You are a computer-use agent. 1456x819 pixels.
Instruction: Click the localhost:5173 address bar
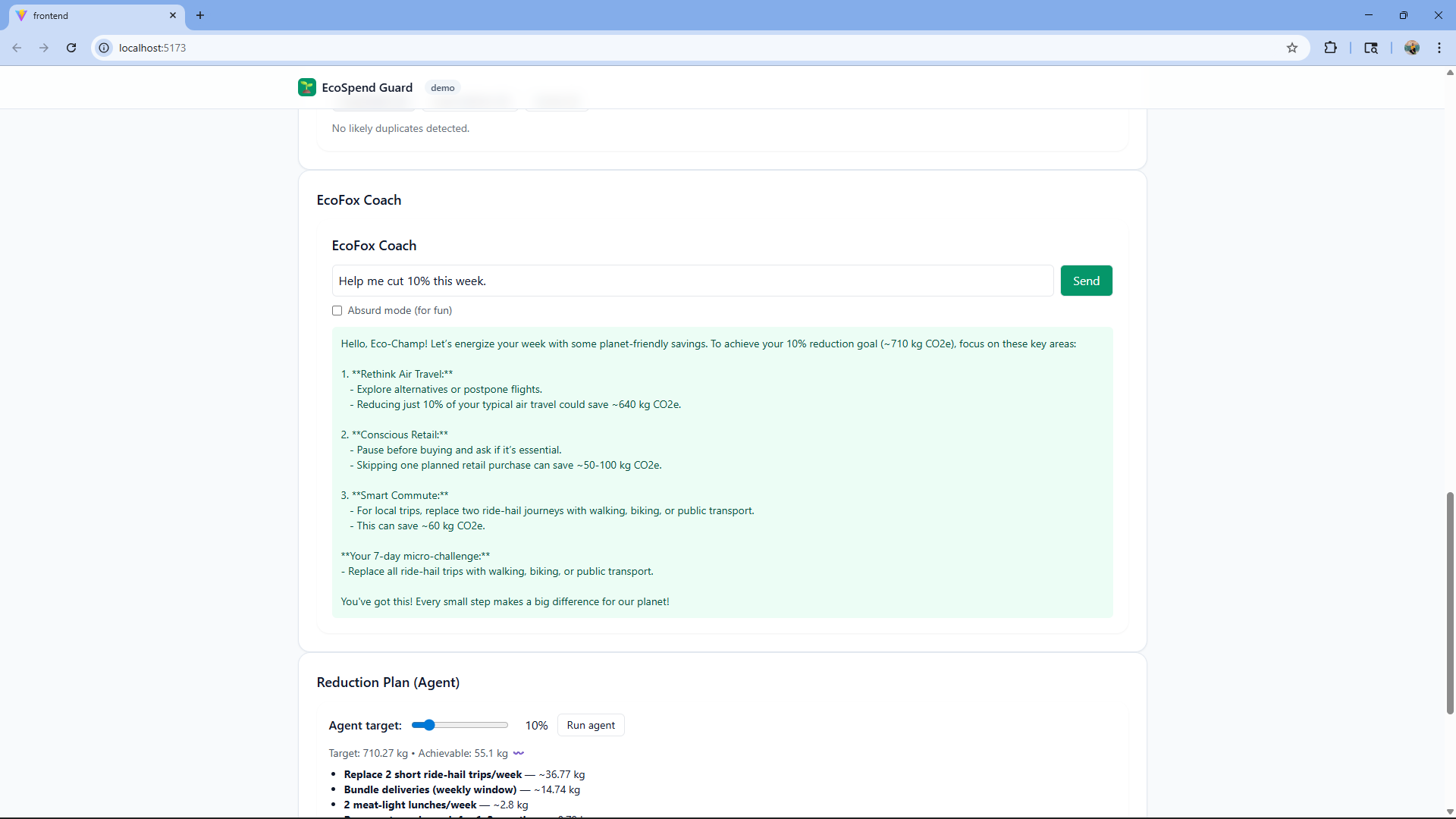point(682,48)
